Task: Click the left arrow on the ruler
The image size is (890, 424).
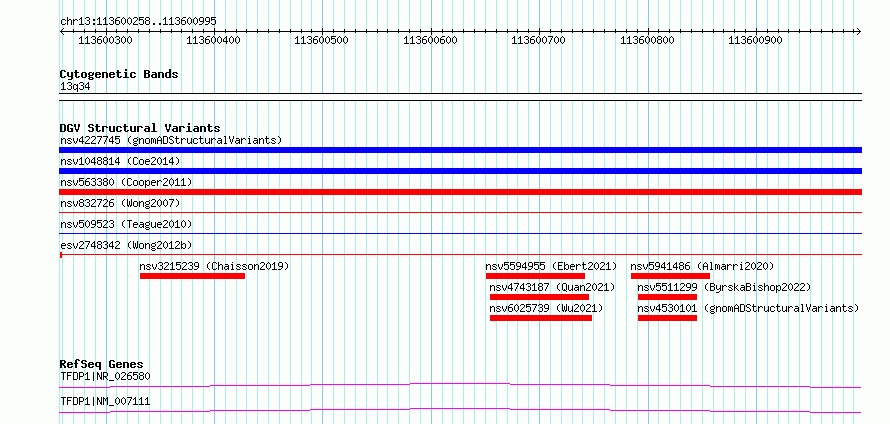Action: coord(62,31)
